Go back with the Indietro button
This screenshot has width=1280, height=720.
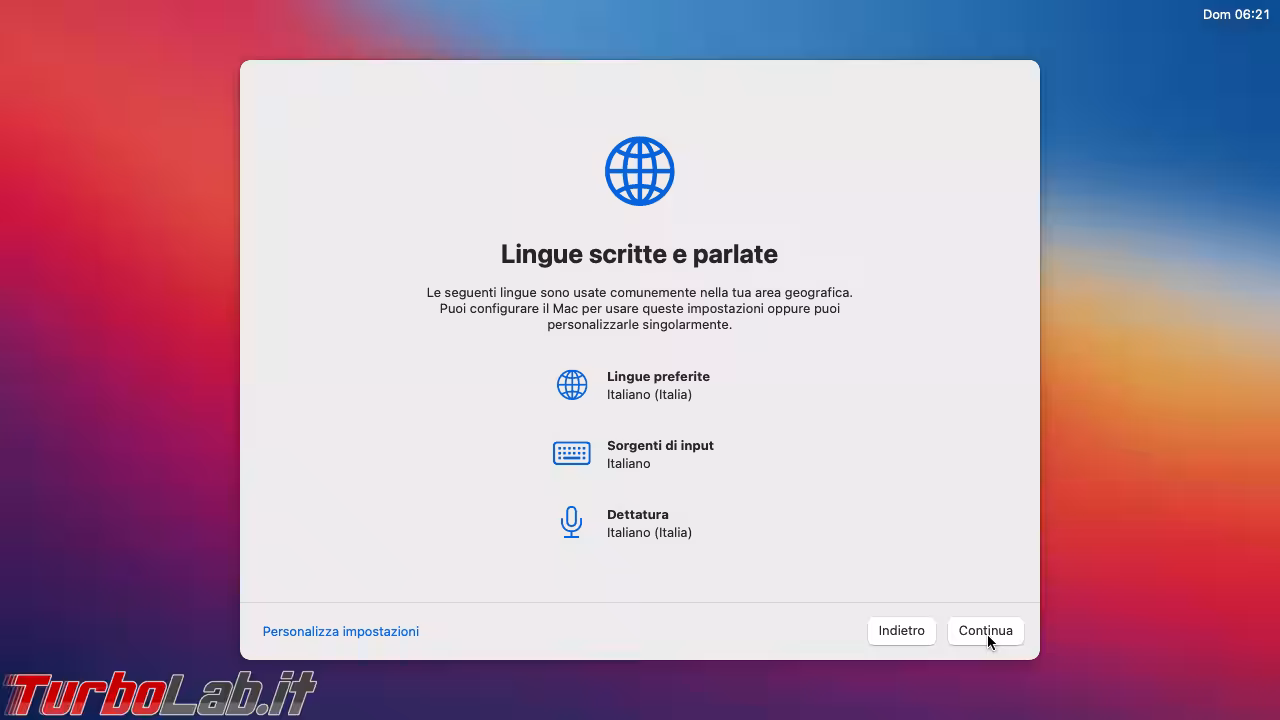tap(901, 631)
